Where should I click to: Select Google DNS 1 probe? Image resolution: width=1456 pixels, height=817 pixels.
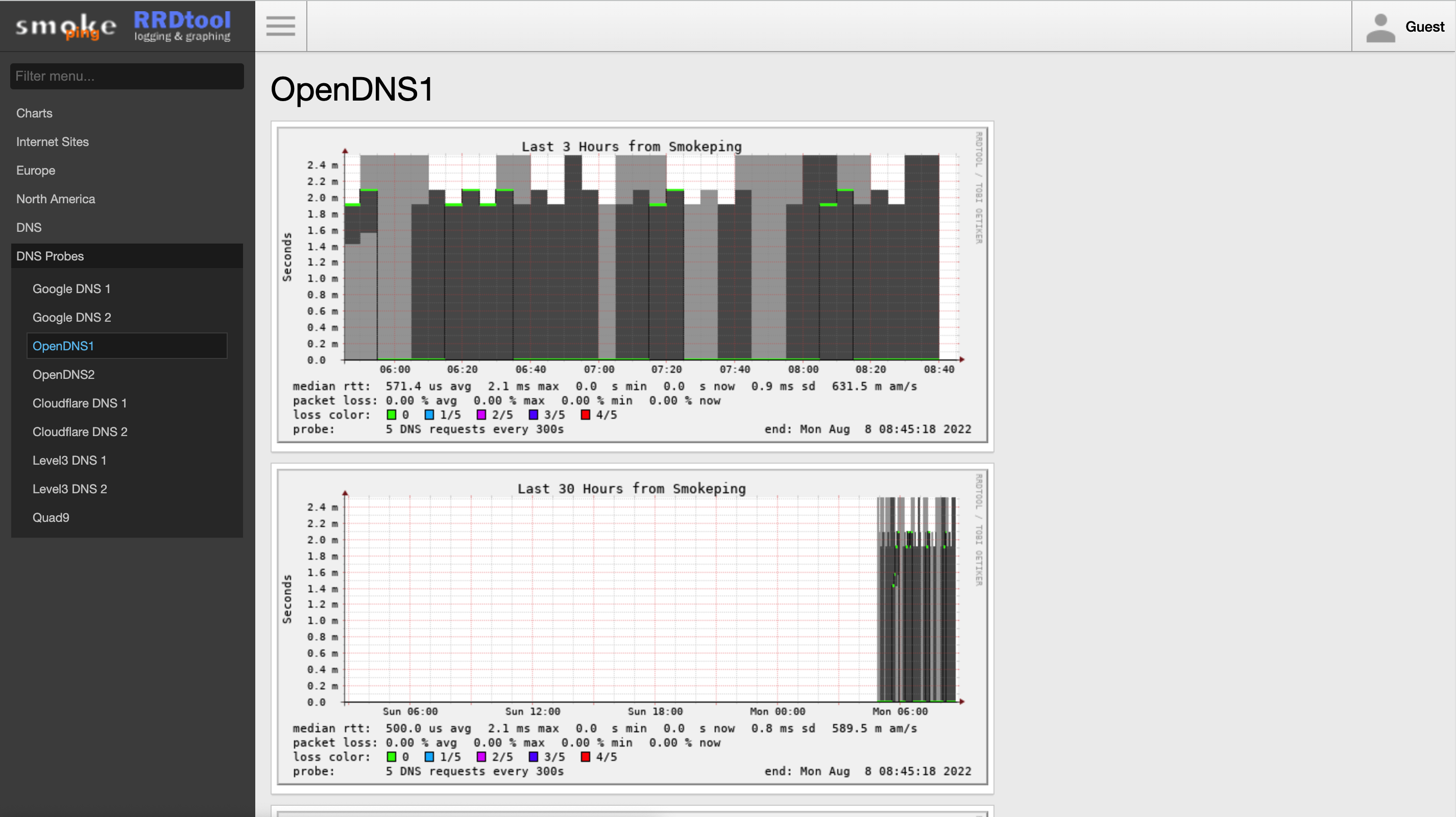[x=71, y=289]
